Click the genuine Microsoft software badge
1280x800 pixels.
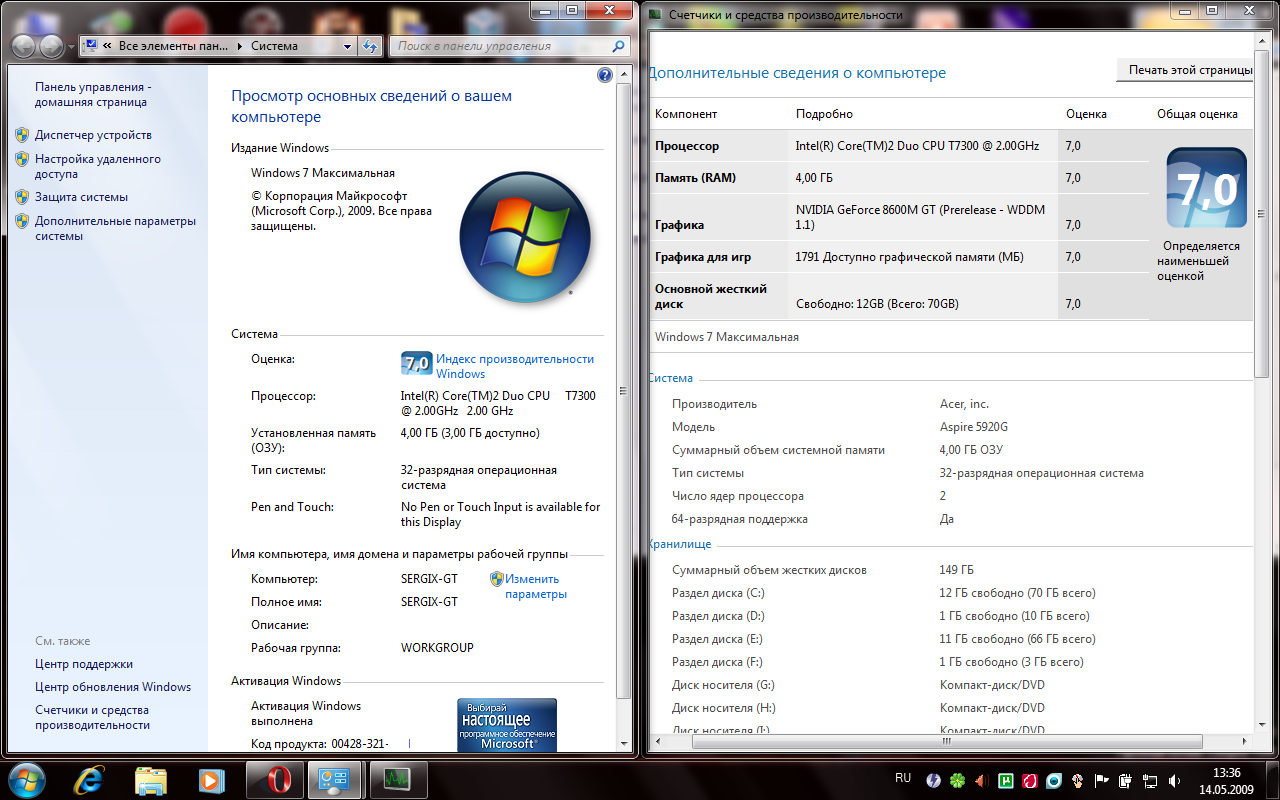[x=507, y=725]
